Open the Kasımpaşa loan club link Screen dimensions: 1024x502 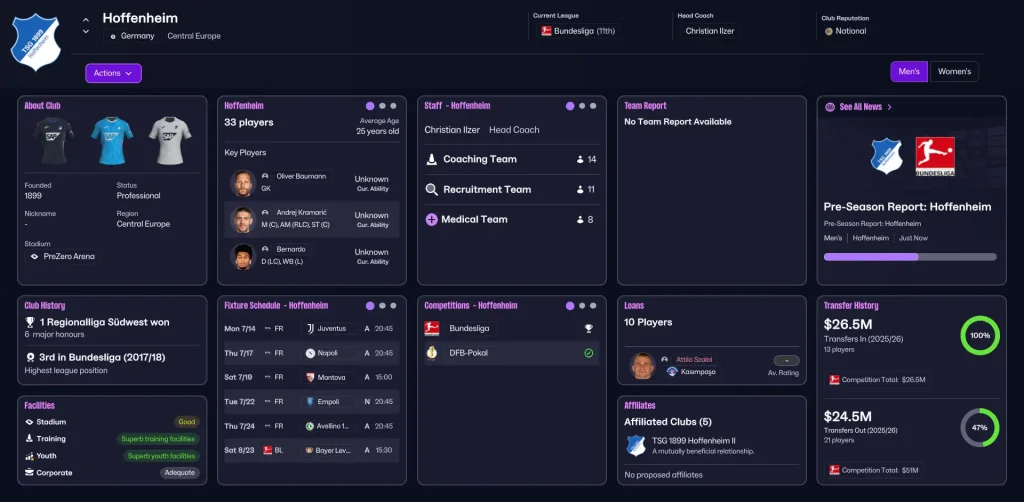click(x=691, y=372)
